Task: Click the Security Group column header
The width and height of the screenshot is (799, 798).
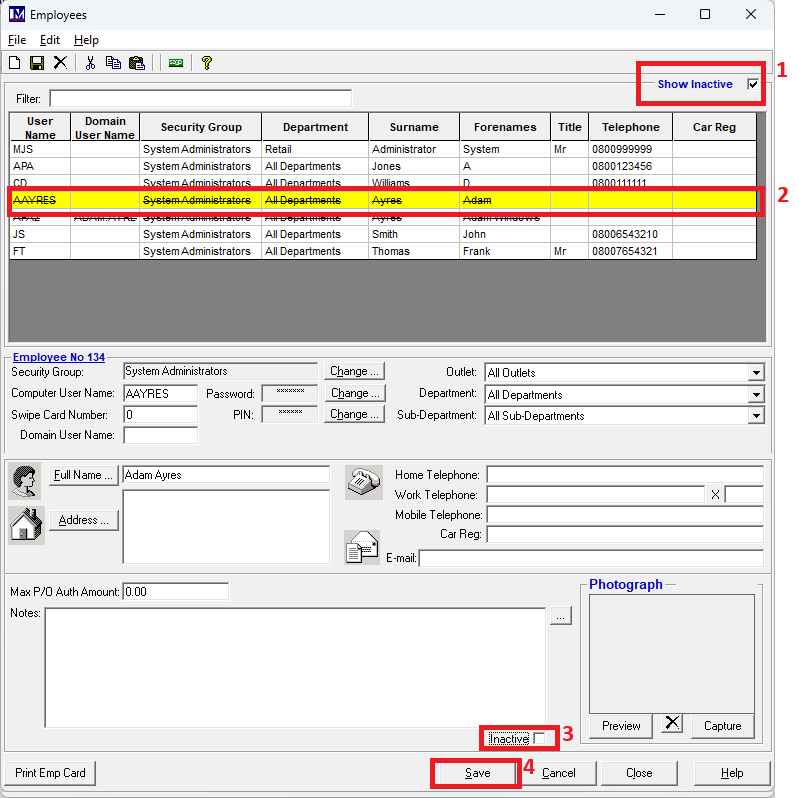Action: point(201,127)
